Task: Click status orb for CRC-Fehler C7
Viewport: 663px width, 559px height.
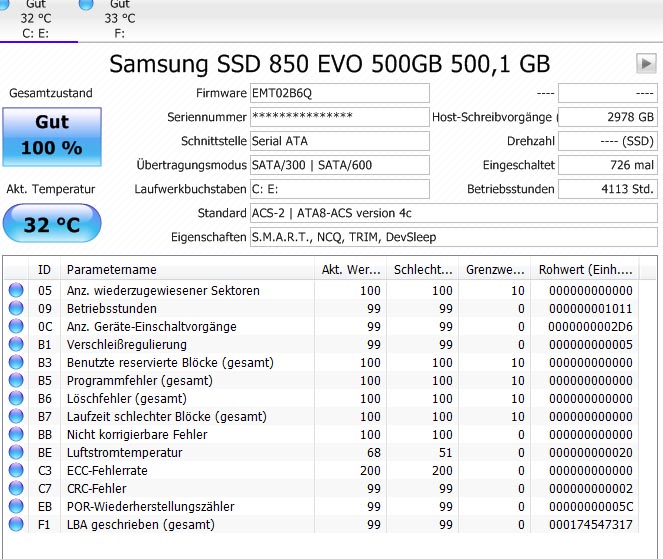Action: point(16,488)
